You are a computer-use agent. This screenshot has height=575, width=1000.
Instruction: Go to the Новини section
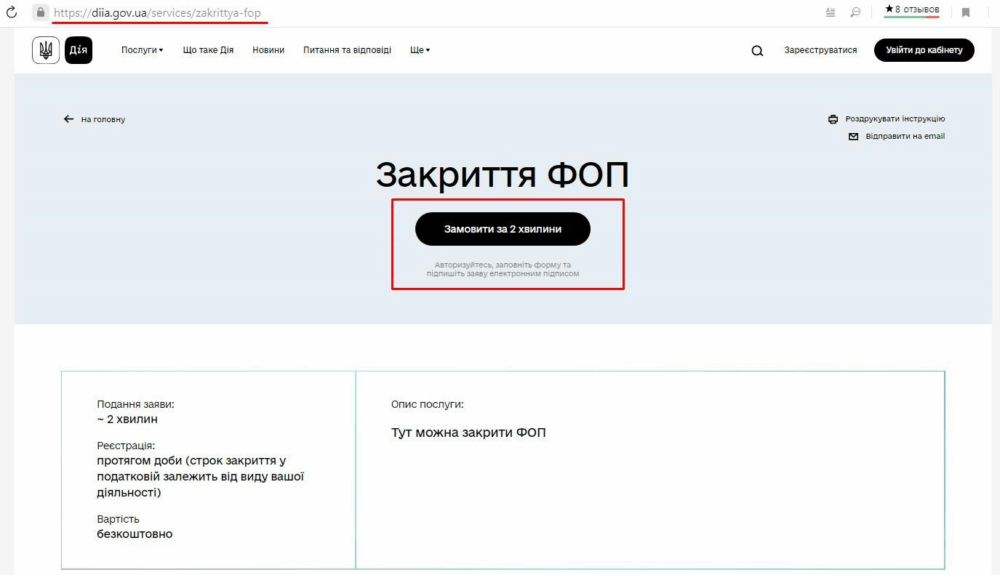(268, 50)
